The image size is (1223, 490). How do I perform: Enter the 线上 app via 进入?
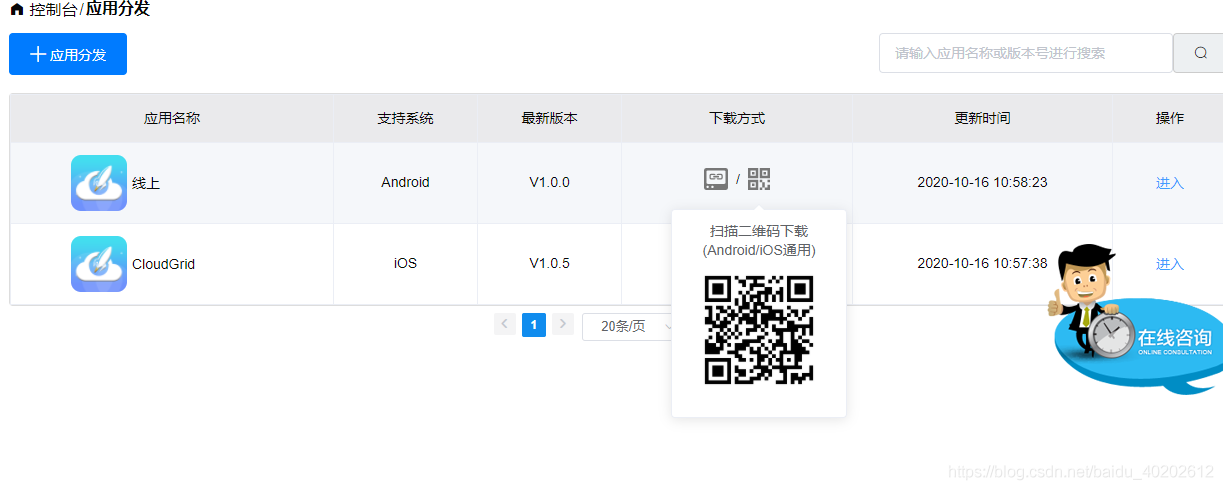[x=1170, y=183]
